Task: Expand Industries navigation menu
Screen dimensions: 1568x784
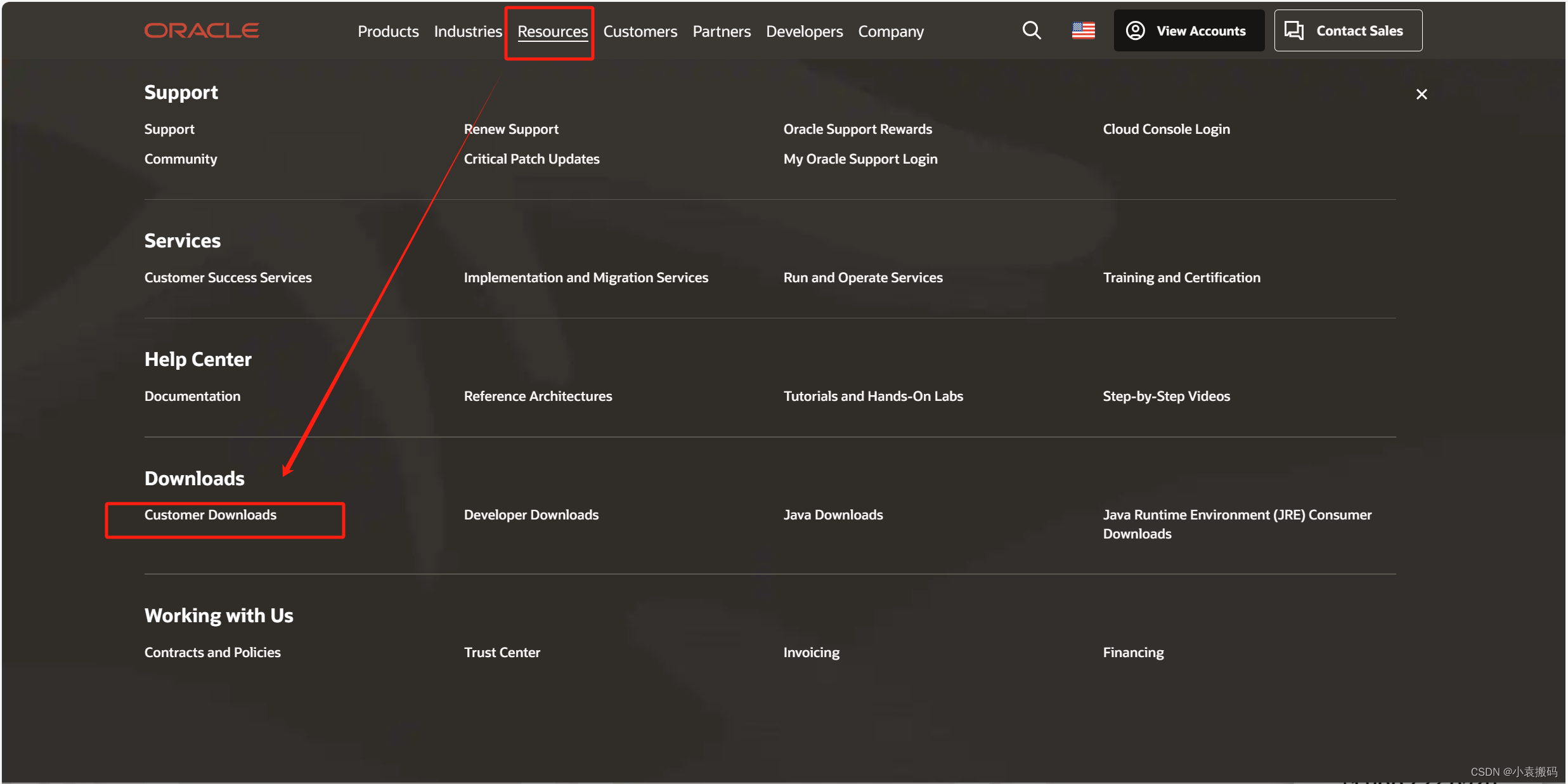Action: pos(468,31)
